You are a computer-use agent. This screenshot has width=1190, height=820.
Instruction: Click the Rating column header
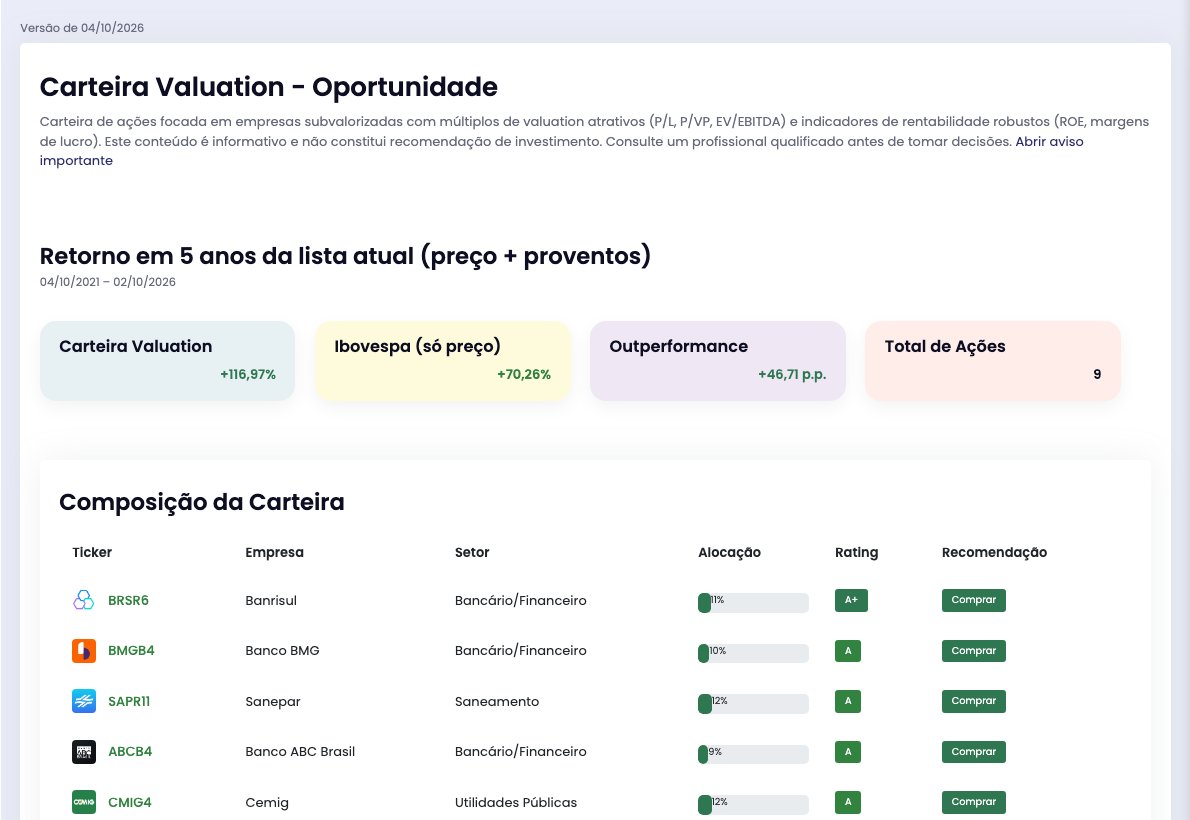856,553
